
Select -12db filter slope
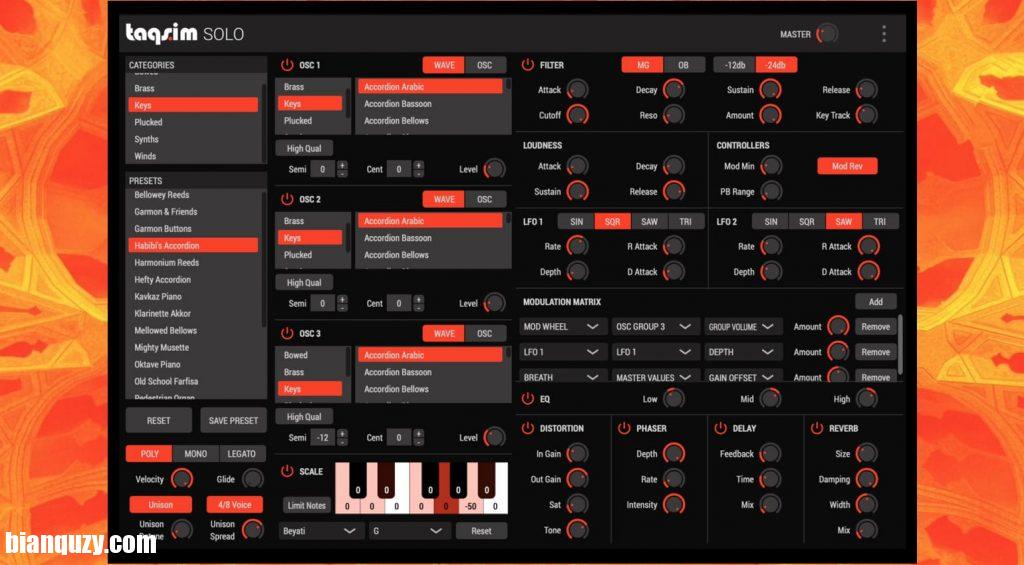pos(734,65)
